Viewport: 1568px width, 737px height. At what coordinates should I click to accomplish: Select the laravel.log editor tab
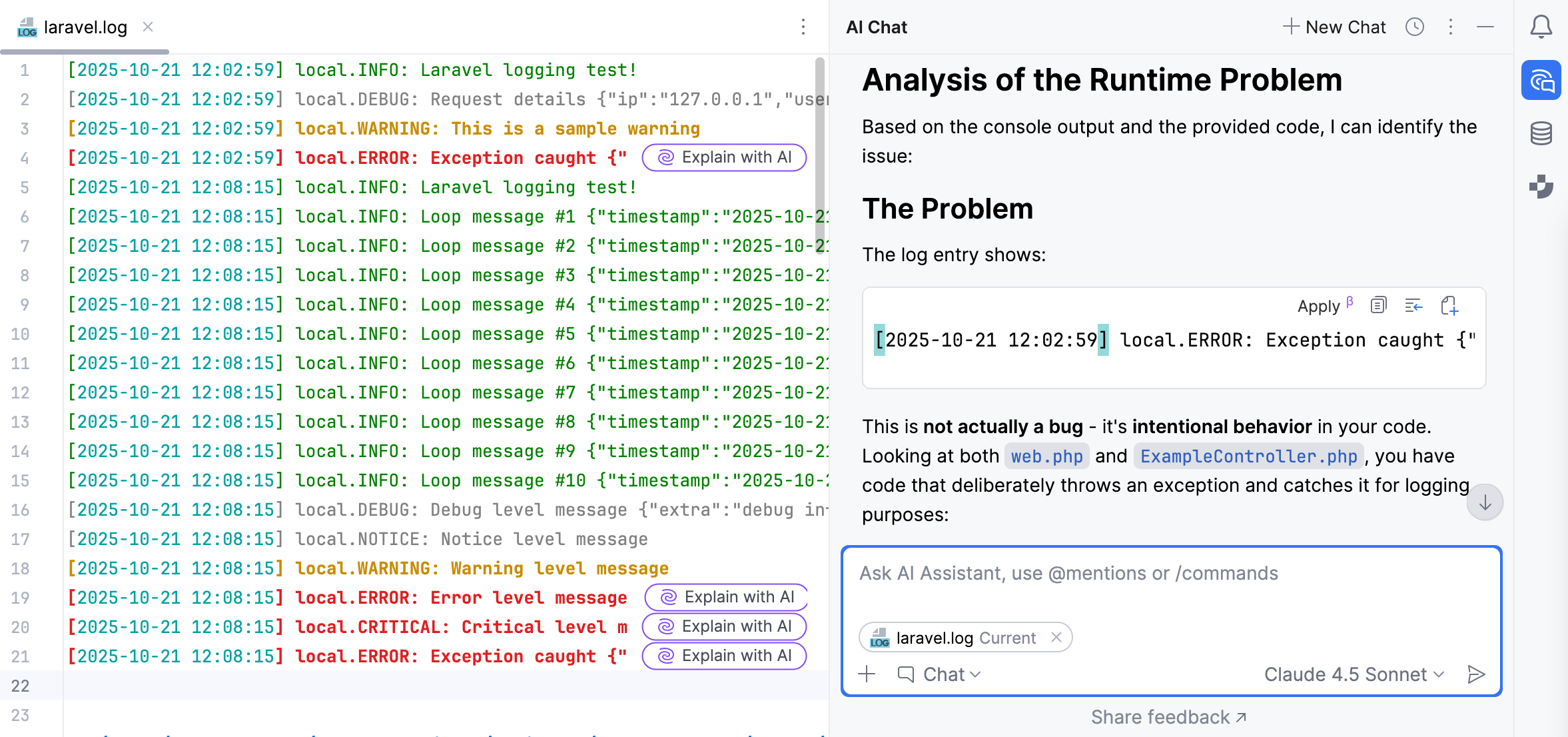click(x=85, y=27)
